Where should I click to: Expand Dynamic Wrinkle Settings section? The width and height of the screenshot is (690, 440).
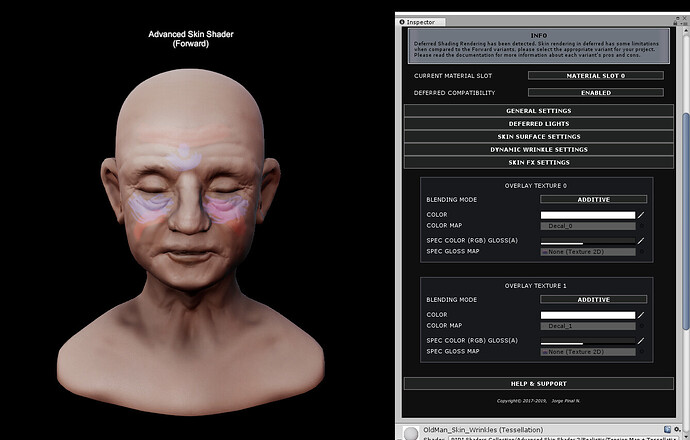(x=539, y=149)
